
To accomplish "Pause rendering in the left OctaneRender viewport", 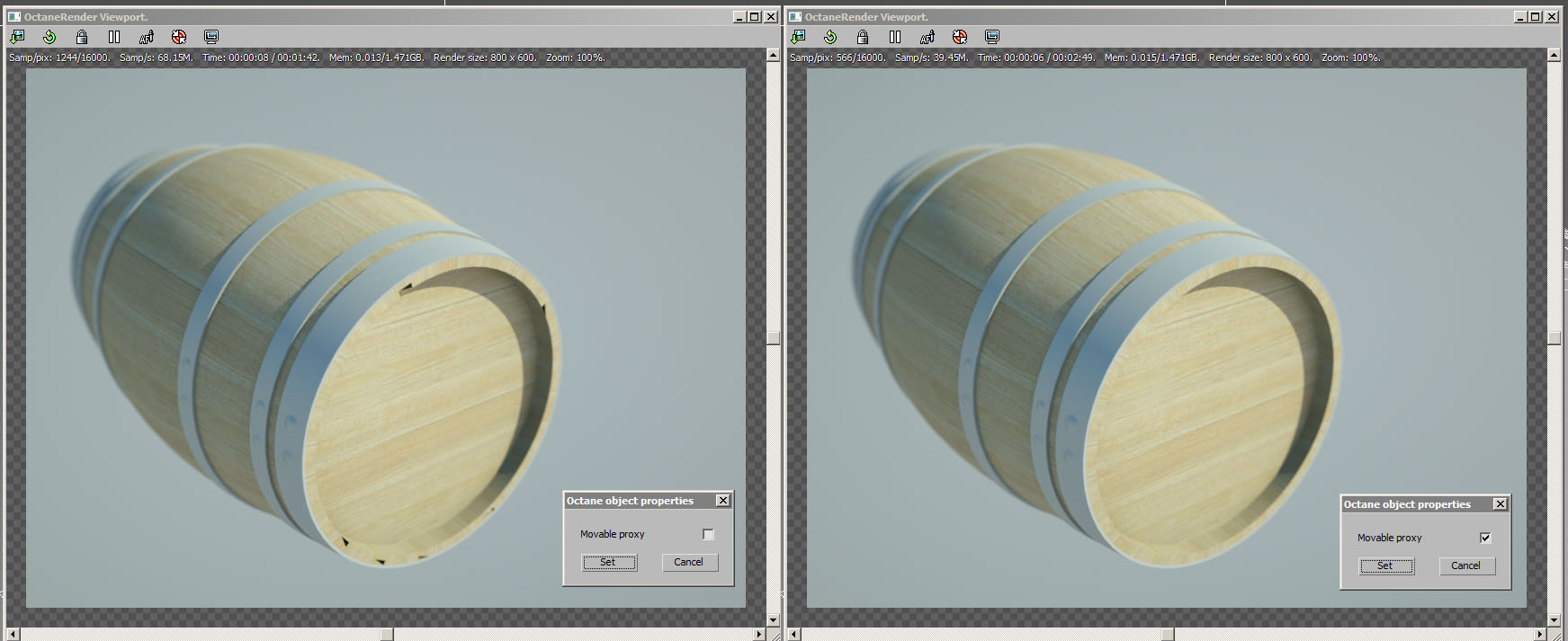I will point(114,37).
